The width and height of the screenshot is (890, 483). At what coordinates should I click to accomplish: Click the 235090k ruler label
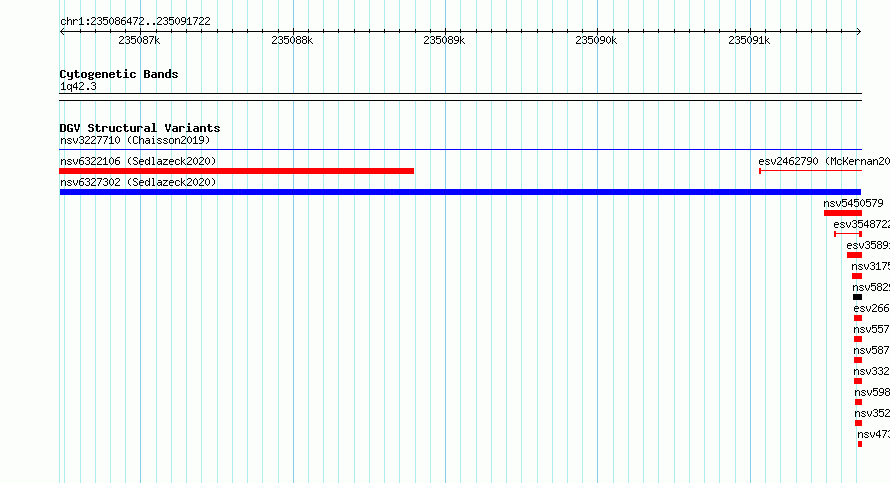596,40
